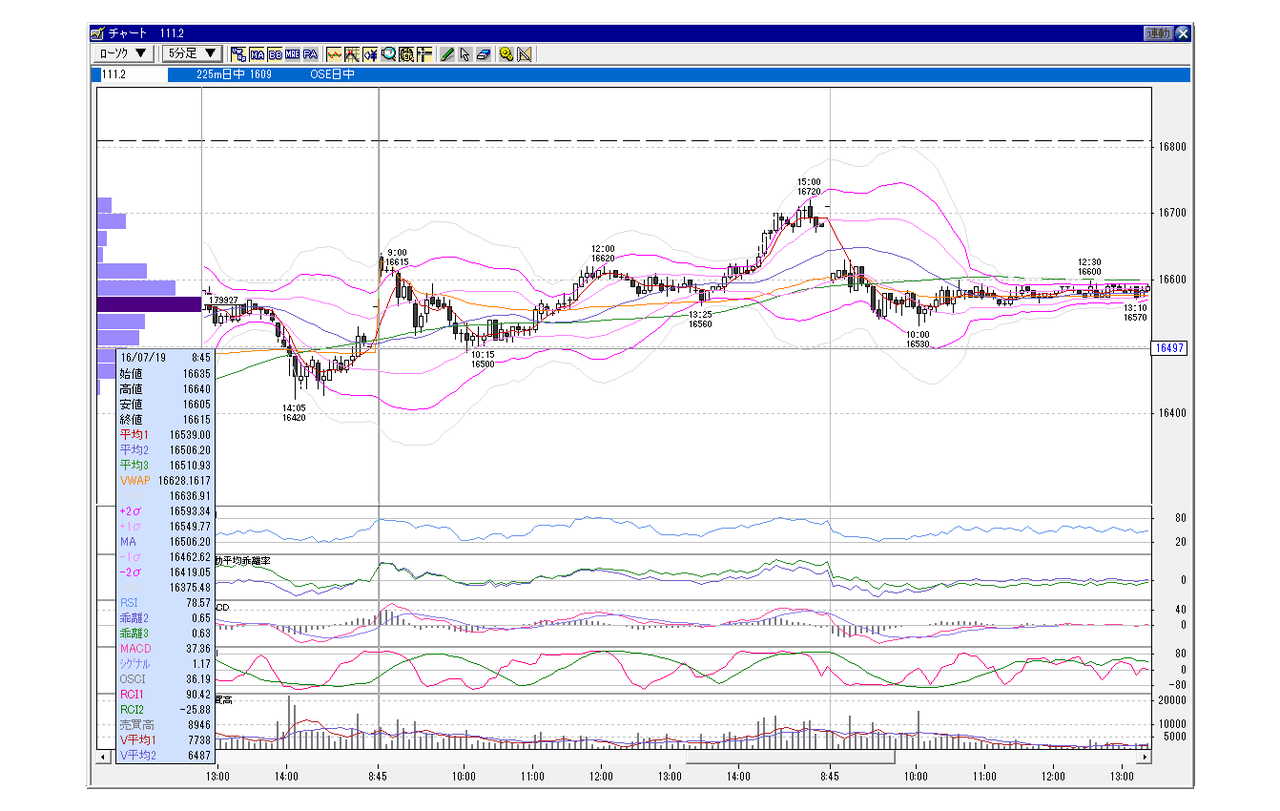
Task: Click the 13:25 16560 annotation
Action: point(700,319)
